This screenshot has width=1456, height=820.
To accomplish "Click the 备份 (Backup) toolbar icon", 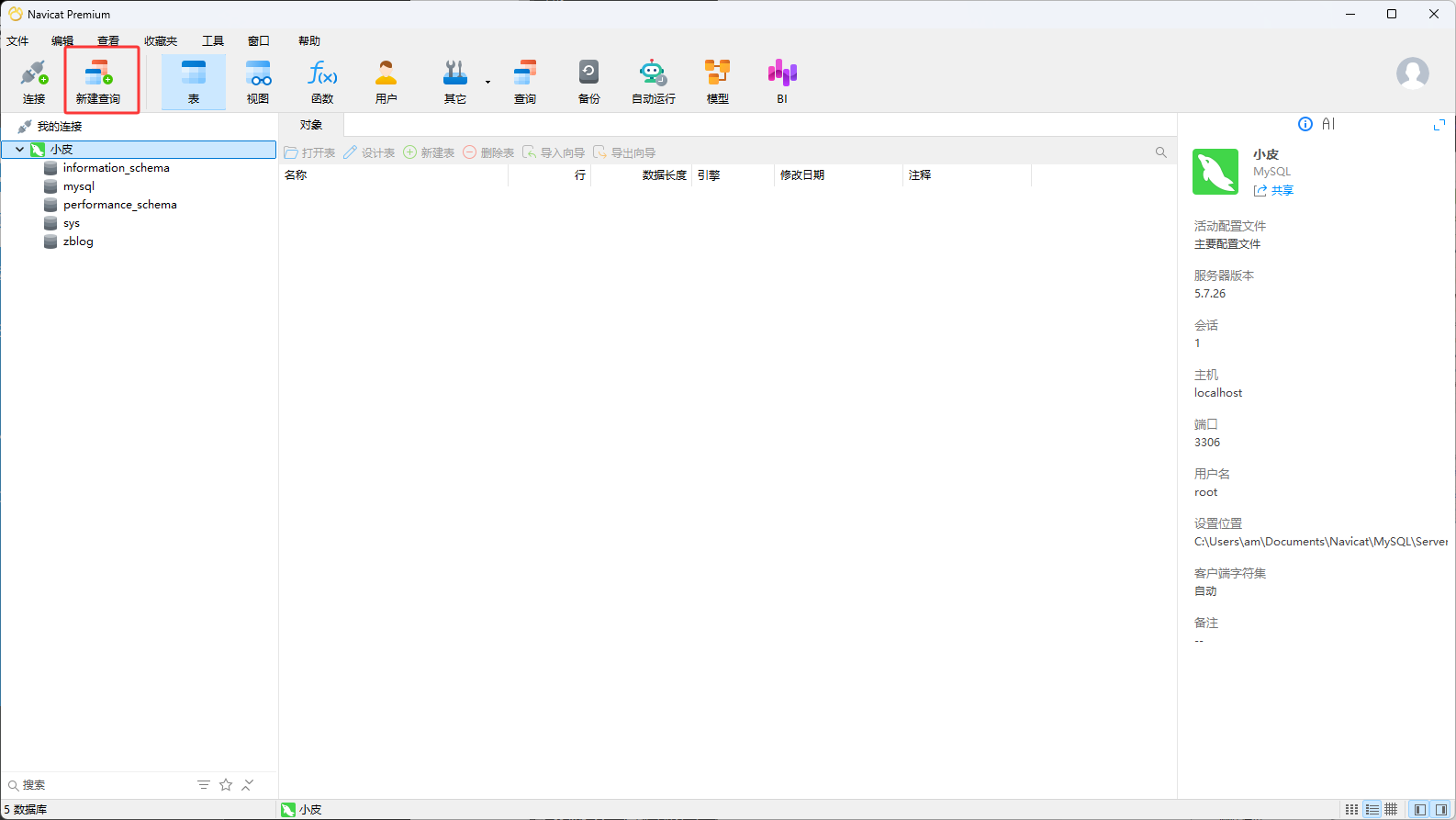I will (x=589, y=82).
